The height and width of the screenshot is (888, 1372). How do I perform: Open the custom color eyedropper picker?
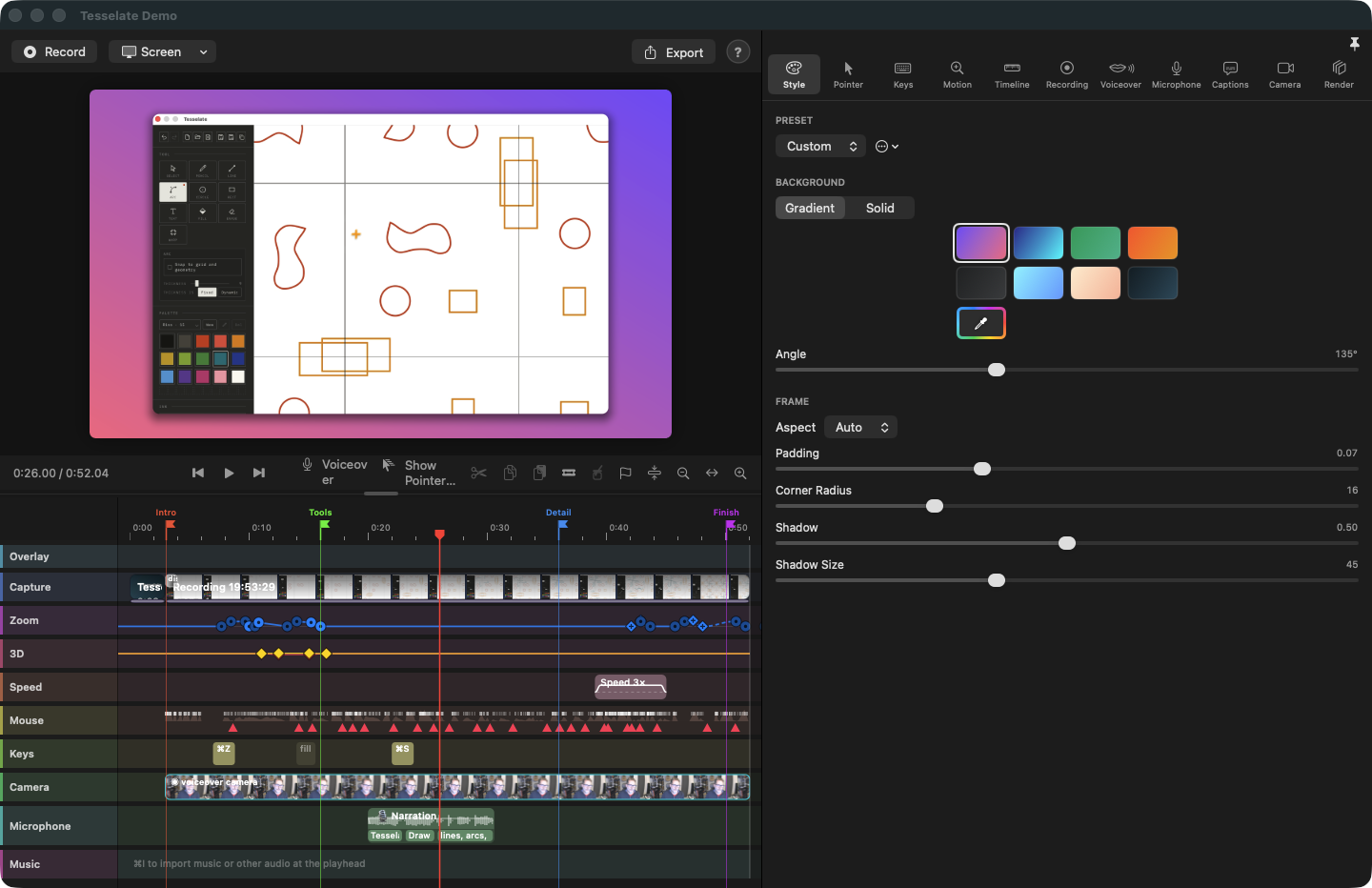point(981,323)
